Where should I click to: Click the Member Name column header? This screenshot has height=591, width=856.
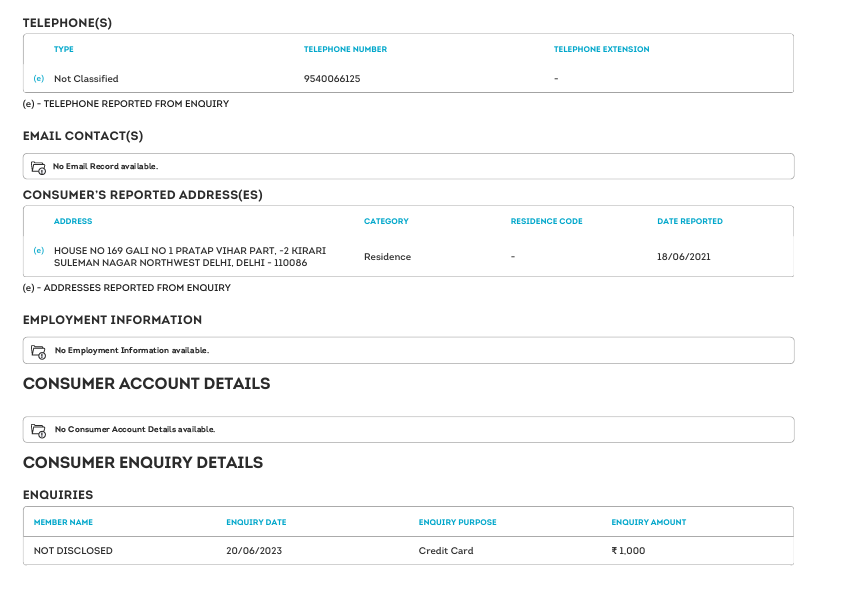[63, 522]
